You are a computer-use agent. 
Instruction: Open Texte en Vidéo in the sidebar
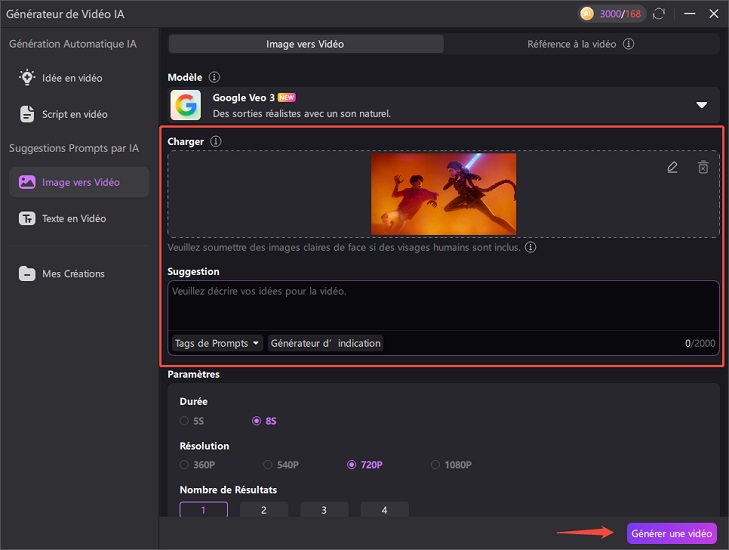(79, 218)
